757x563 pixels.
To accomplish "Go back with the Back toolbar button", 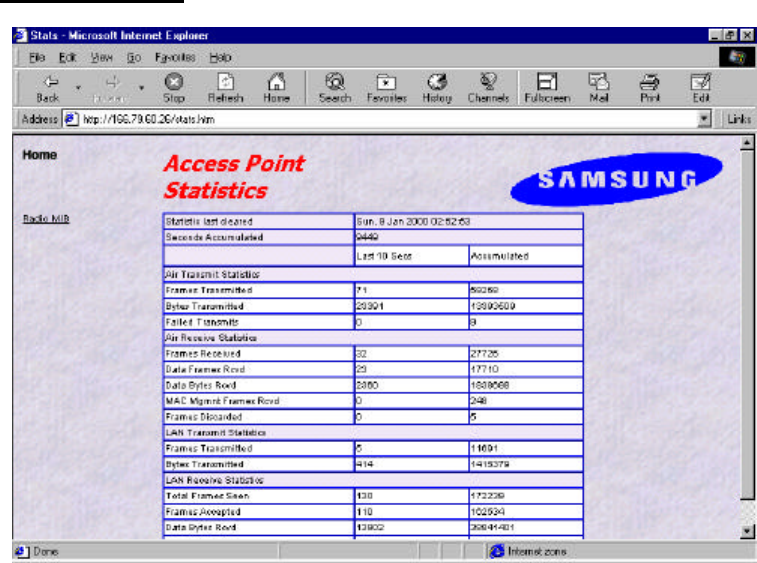I will (x=48, y=88).
